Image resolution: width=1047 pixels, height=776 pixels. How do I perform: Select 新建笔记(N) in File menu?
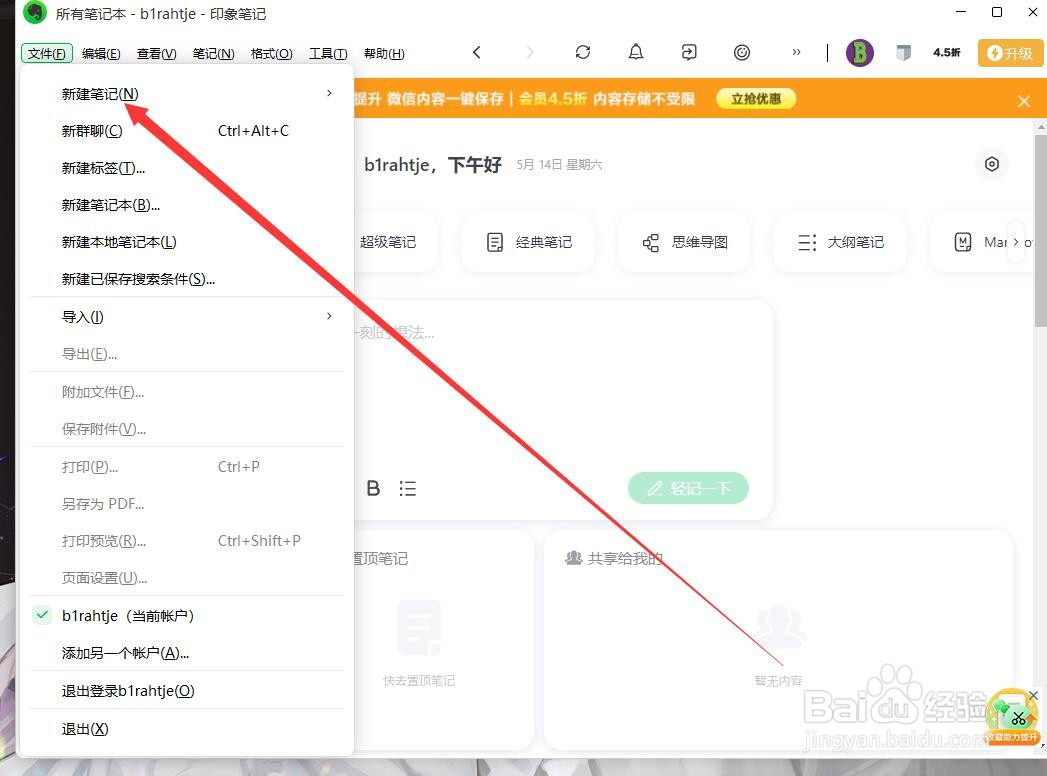click(x=186, y=93)
